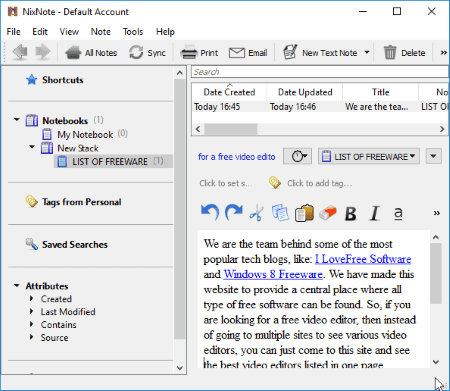Select My Notebook in the tree
Viewport: 450px width, 391px height.
(x=85, y=134)
